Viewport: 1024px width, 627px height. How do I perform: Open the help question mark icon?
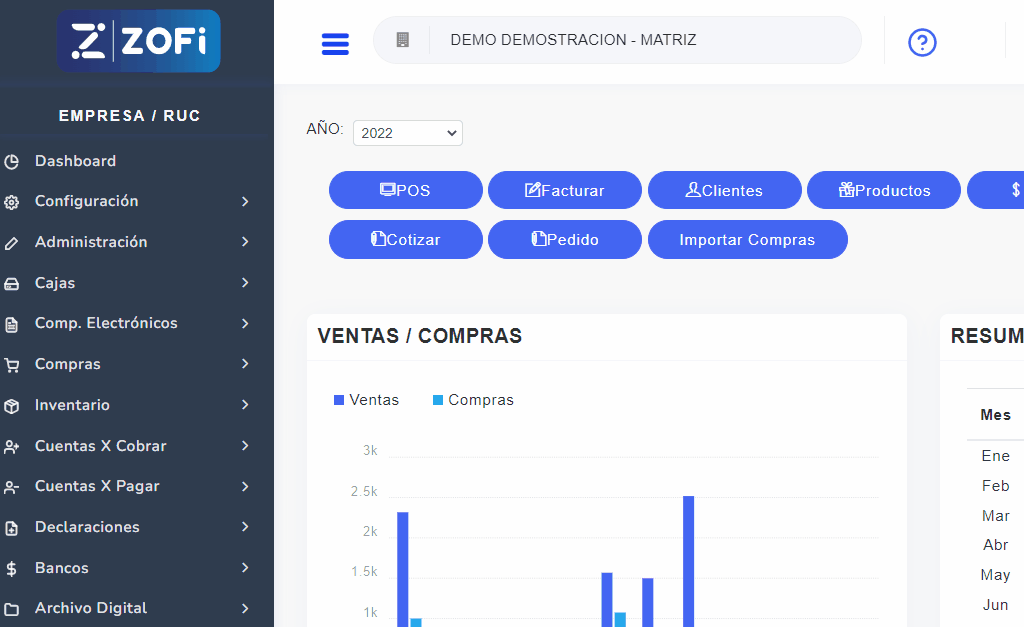pos(921,42)
